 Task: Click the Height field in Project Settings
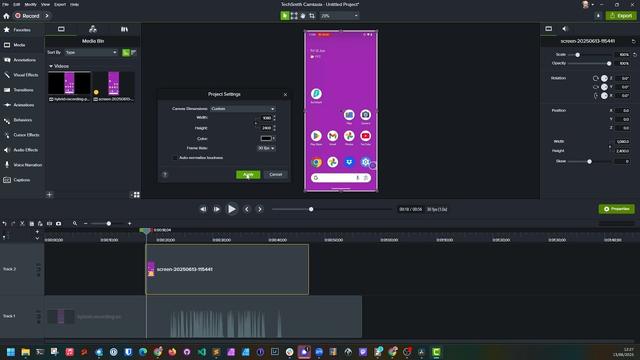click(x=266, y=128)
